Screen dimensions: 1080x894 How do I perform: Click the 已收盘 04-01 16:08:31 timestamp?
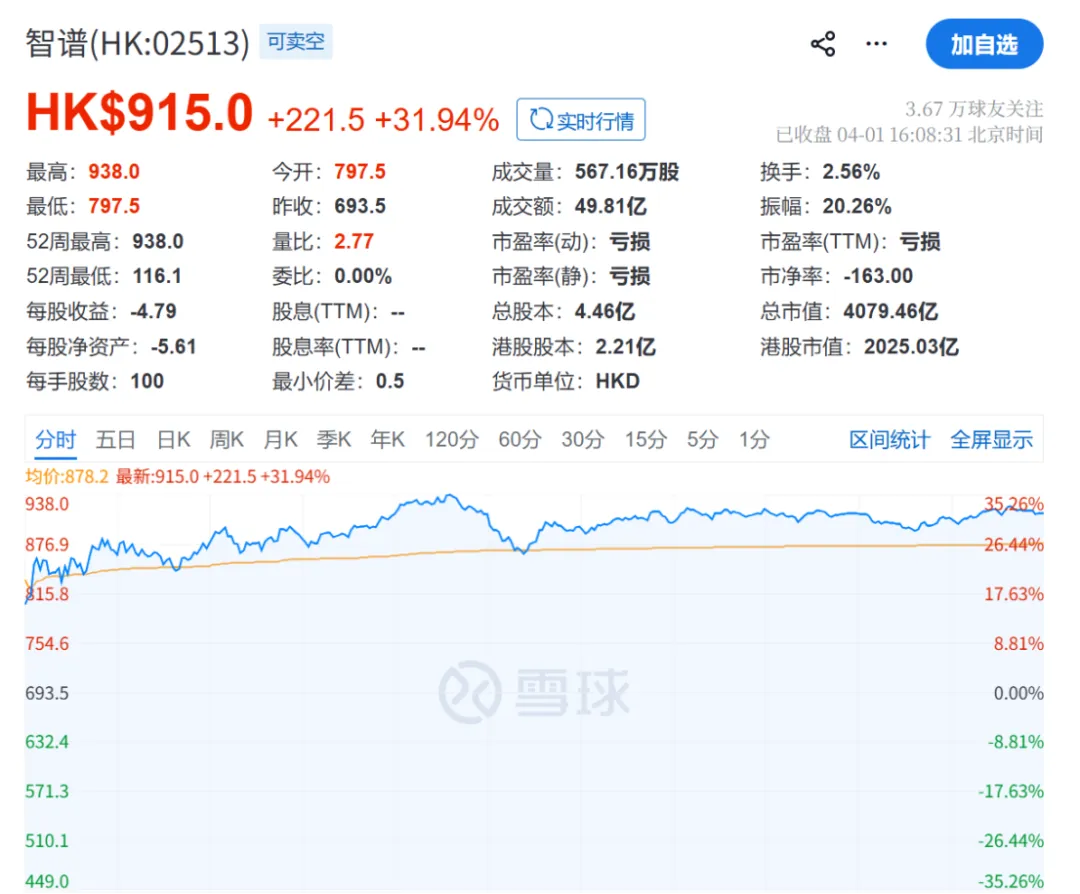909,134
